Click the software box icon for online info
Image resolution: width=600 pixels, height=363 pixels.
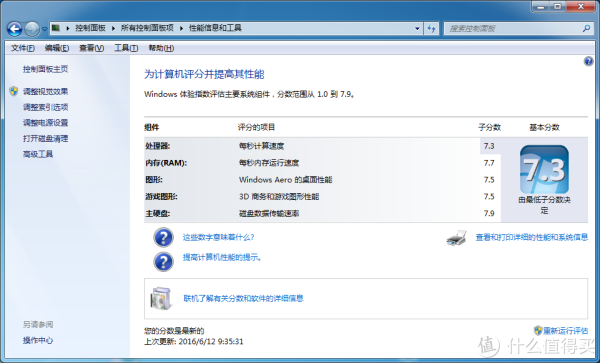tap(161, 298)
